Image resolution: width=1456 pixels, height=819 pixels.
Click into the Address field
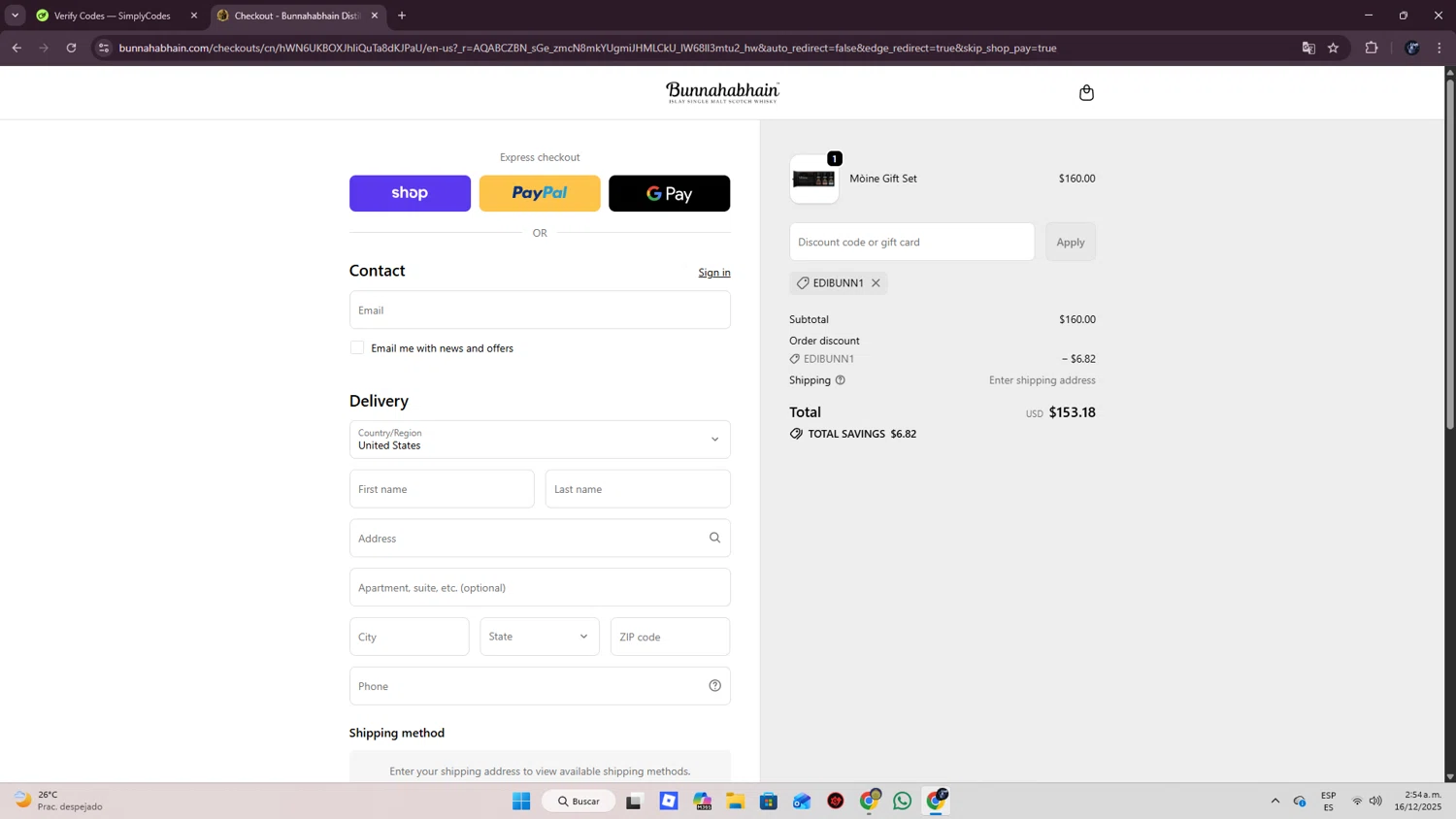[x=540, y=539]
